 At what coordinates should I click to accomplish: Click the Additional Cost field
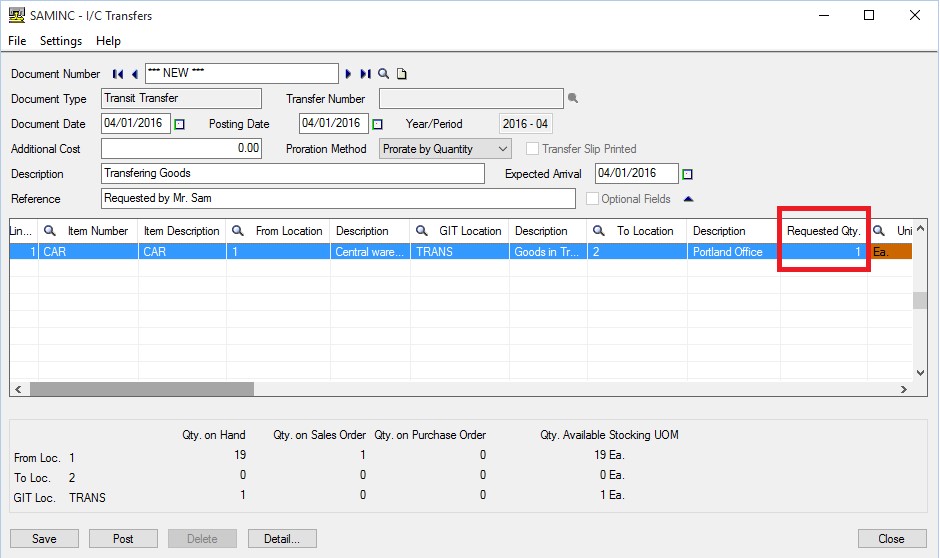click(182, 148)
